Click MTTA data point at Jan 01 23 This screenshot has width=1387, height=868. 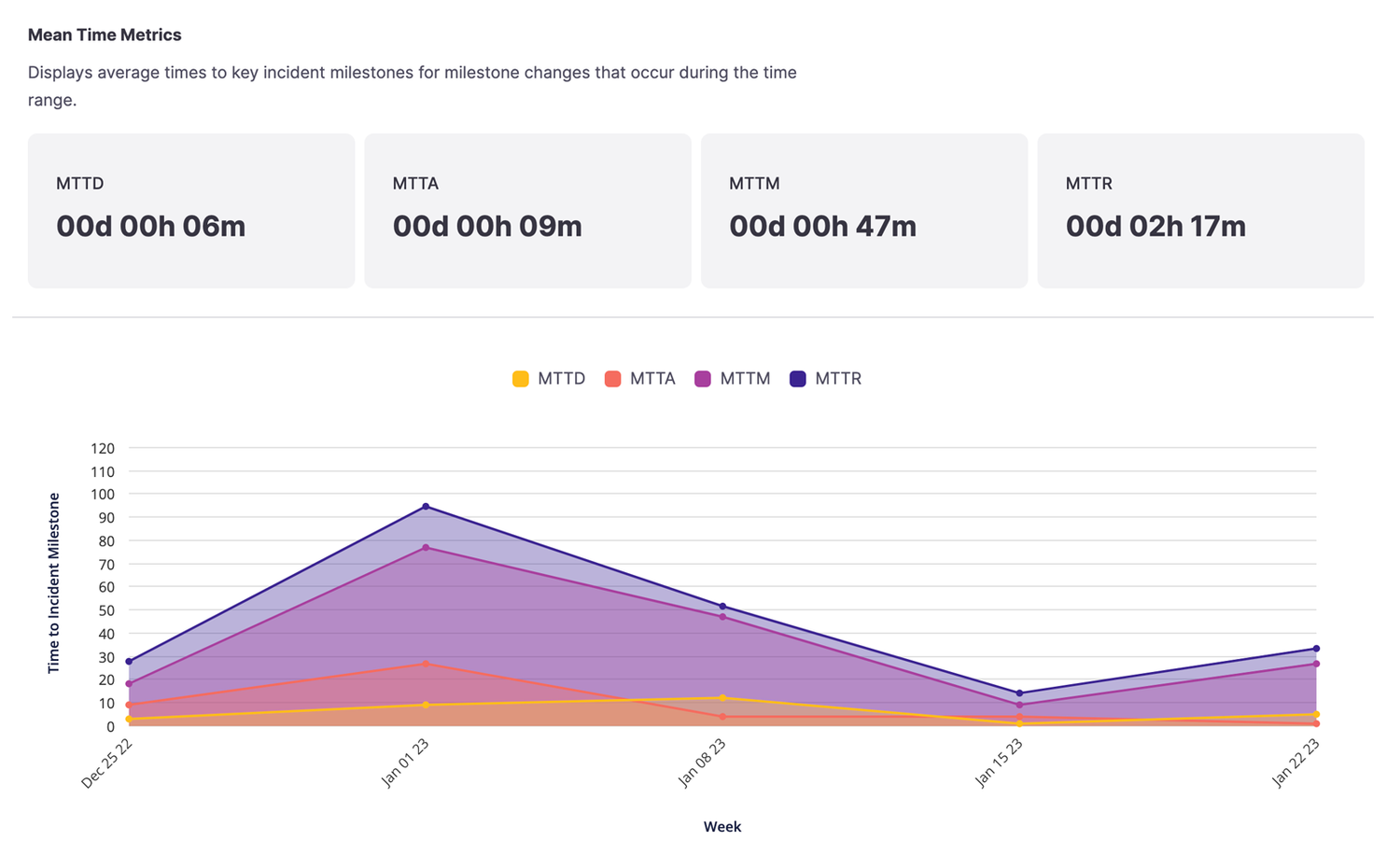click(x=426, y=664)
